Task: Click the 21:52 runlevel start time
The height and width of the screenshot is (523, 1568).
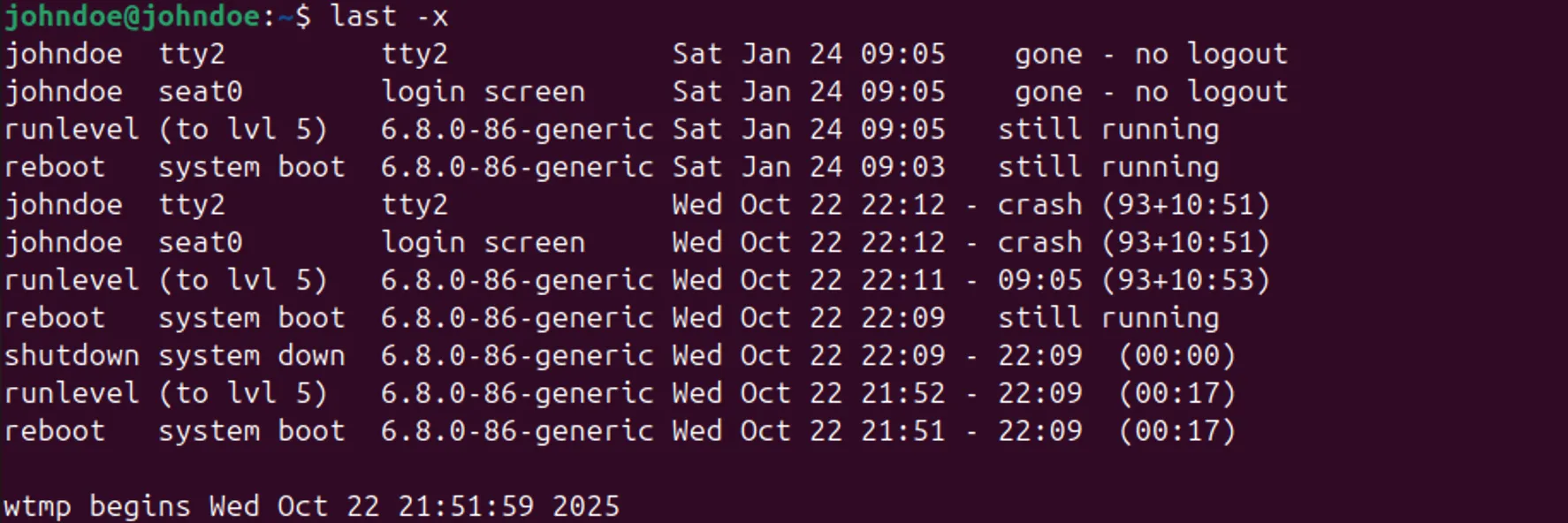Action: [902, 393]
